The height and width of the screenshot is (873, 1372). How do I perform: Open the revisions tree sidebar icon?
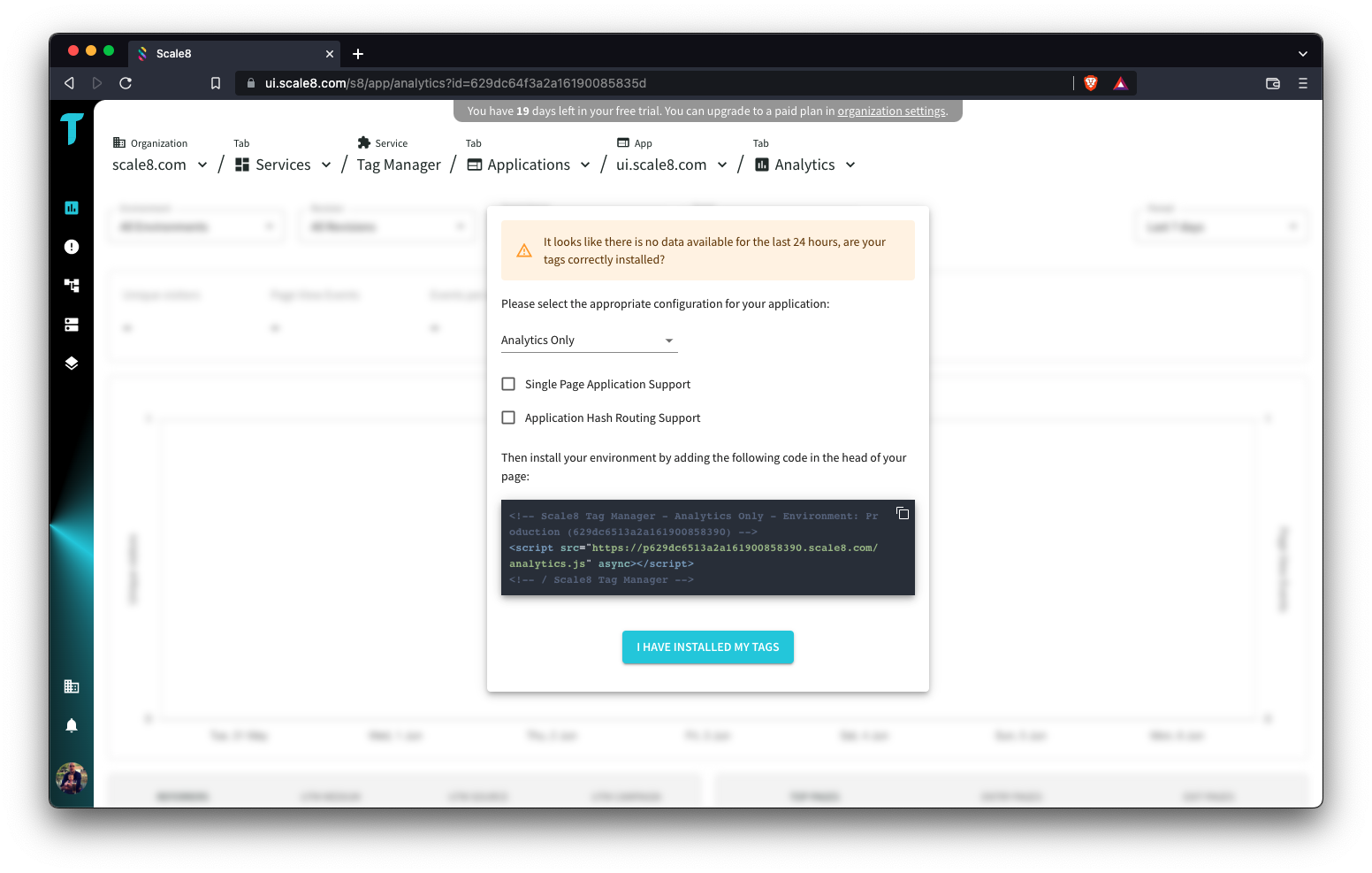pyautogui.click(x=72, y=285)
